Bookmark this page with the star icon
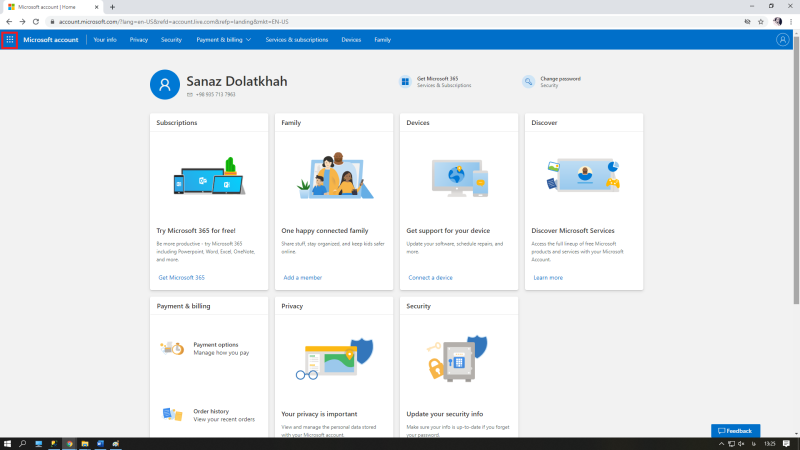The width and height of the screenshot is (800, 450). pos(761,22)
